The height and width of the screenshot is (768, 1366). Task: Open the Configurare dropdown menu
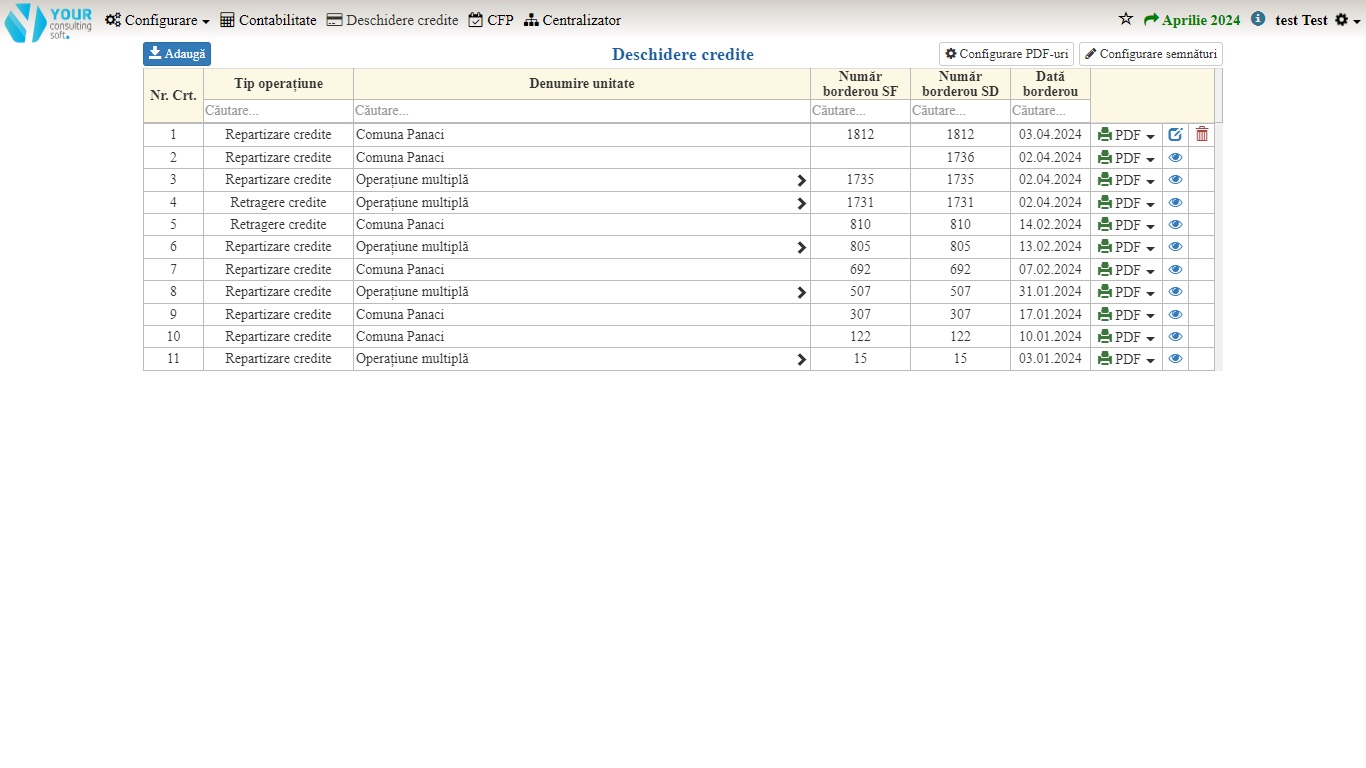pos(158,20)
